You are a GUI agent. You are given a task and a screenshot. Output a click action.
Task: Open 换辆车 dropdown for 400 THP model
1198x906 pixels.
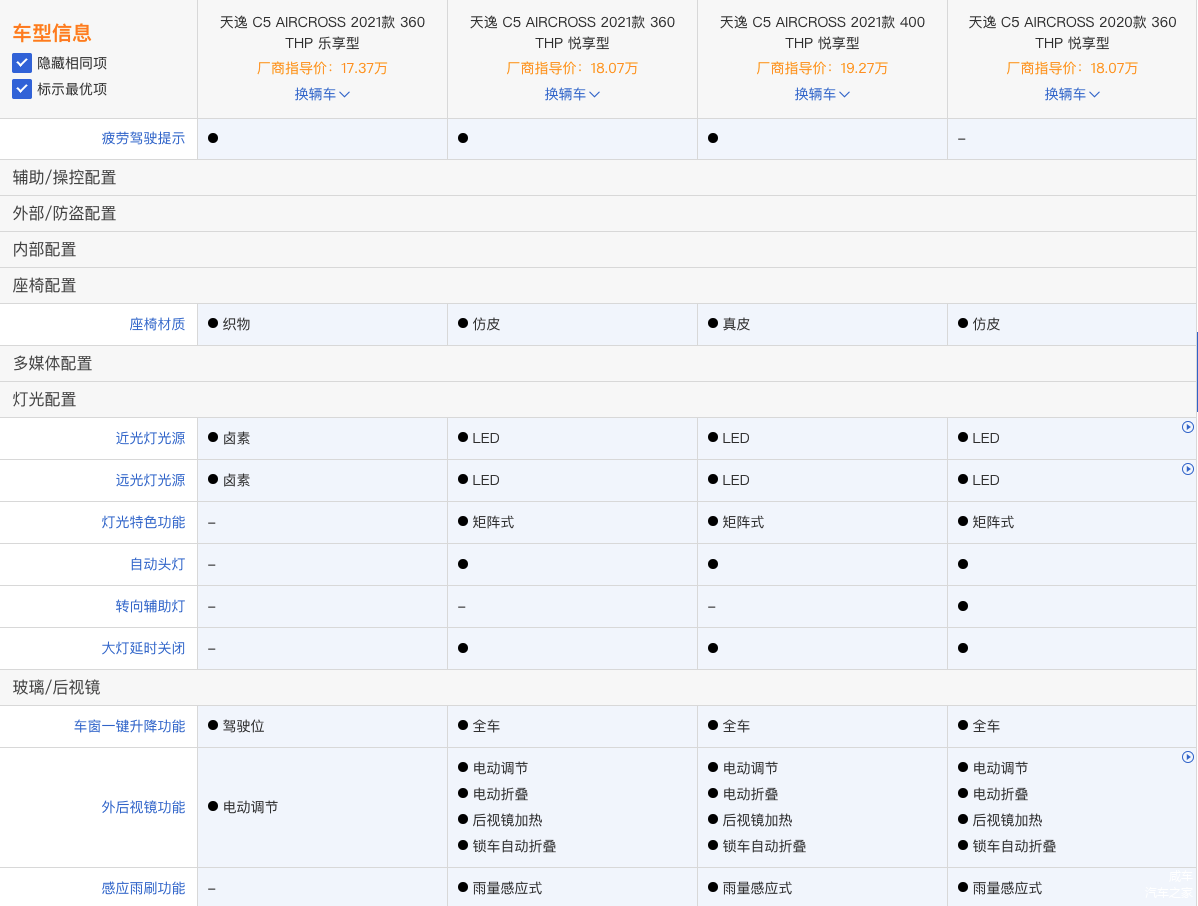point(822,94)
